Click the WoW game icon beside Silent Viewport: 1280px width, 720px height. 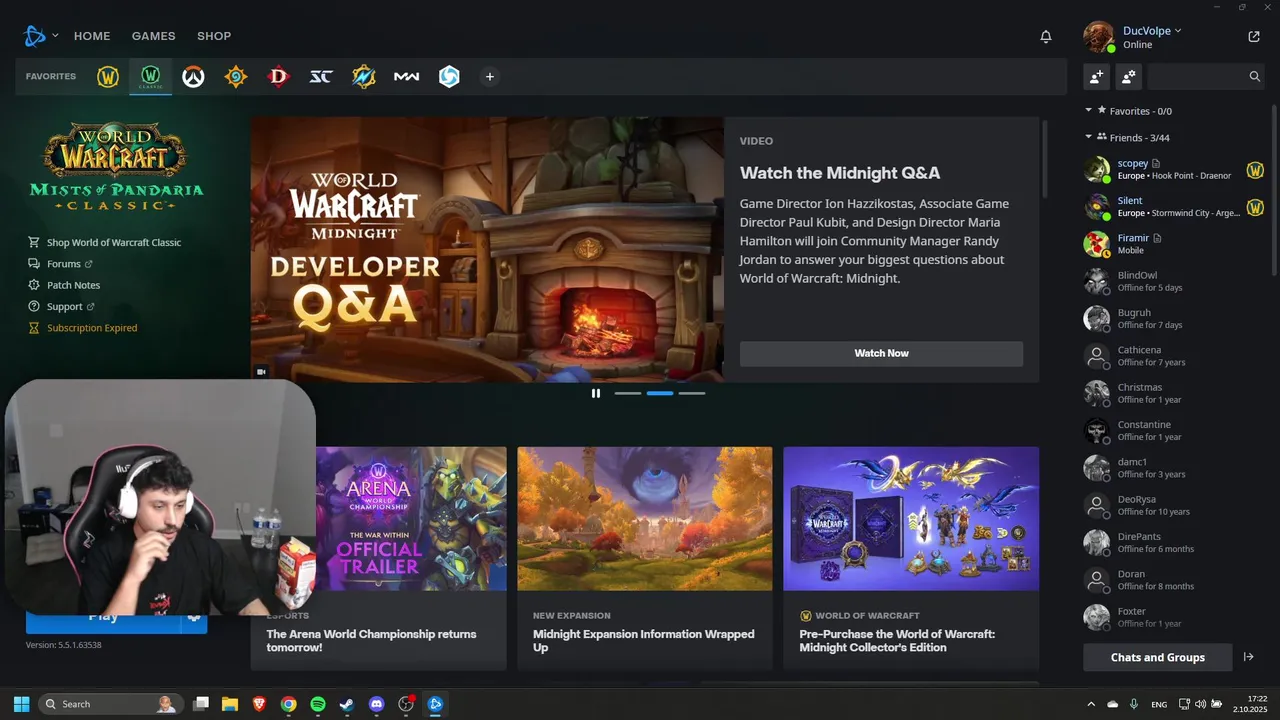point(1255,207)
